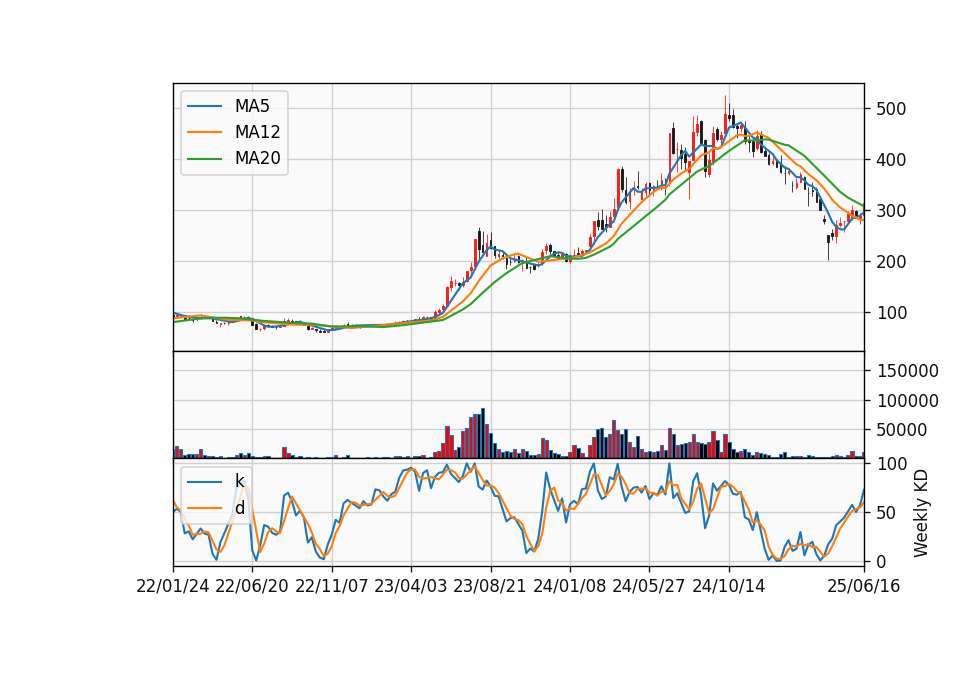Click the 24/05/27 date tick label
The width and height of the screenshot is (960, 690).
tap(649, 586)
